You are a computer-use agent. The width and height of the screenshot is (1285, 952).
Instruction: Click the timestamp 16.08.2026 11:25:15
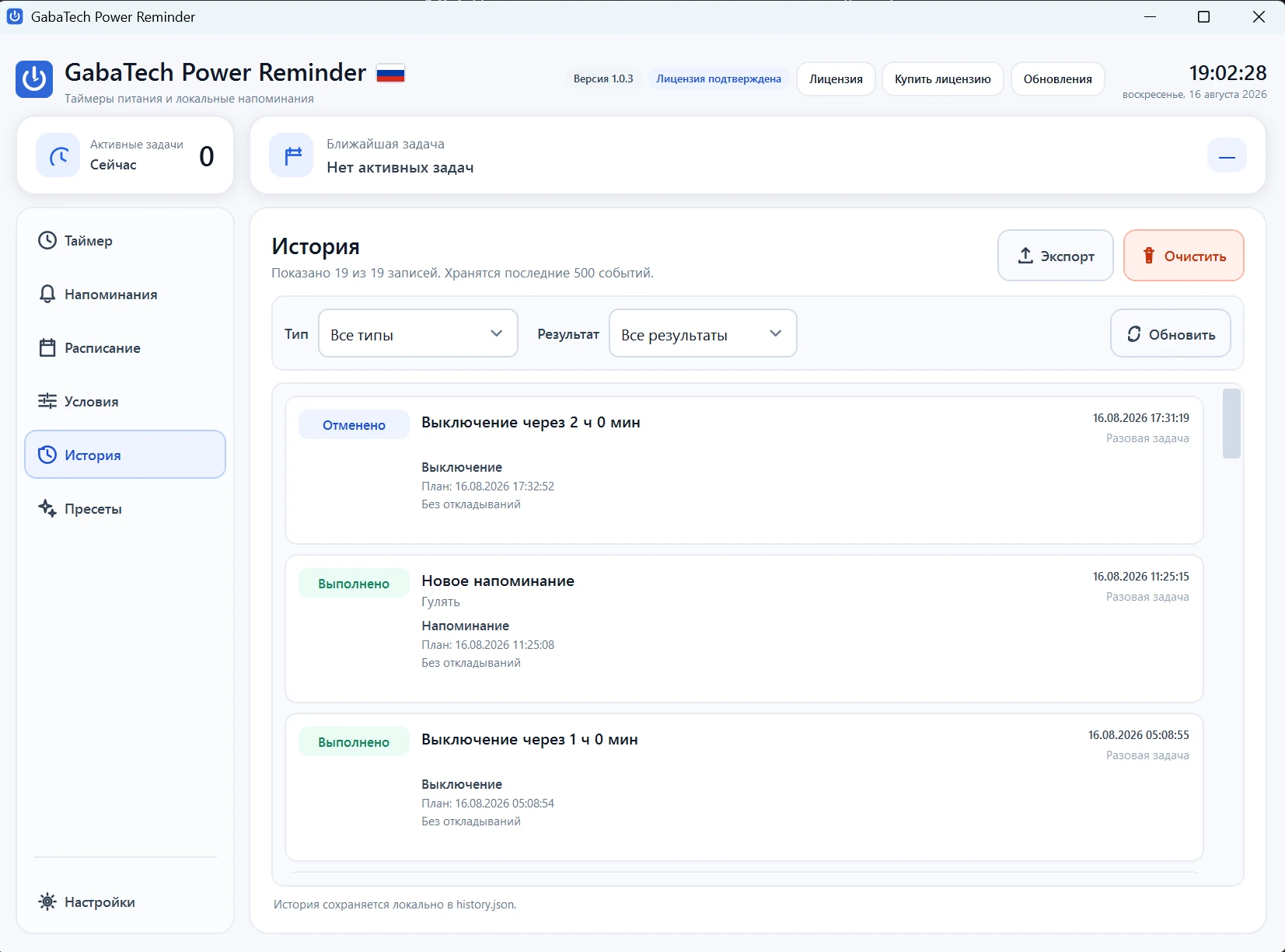coord(1140,576)
